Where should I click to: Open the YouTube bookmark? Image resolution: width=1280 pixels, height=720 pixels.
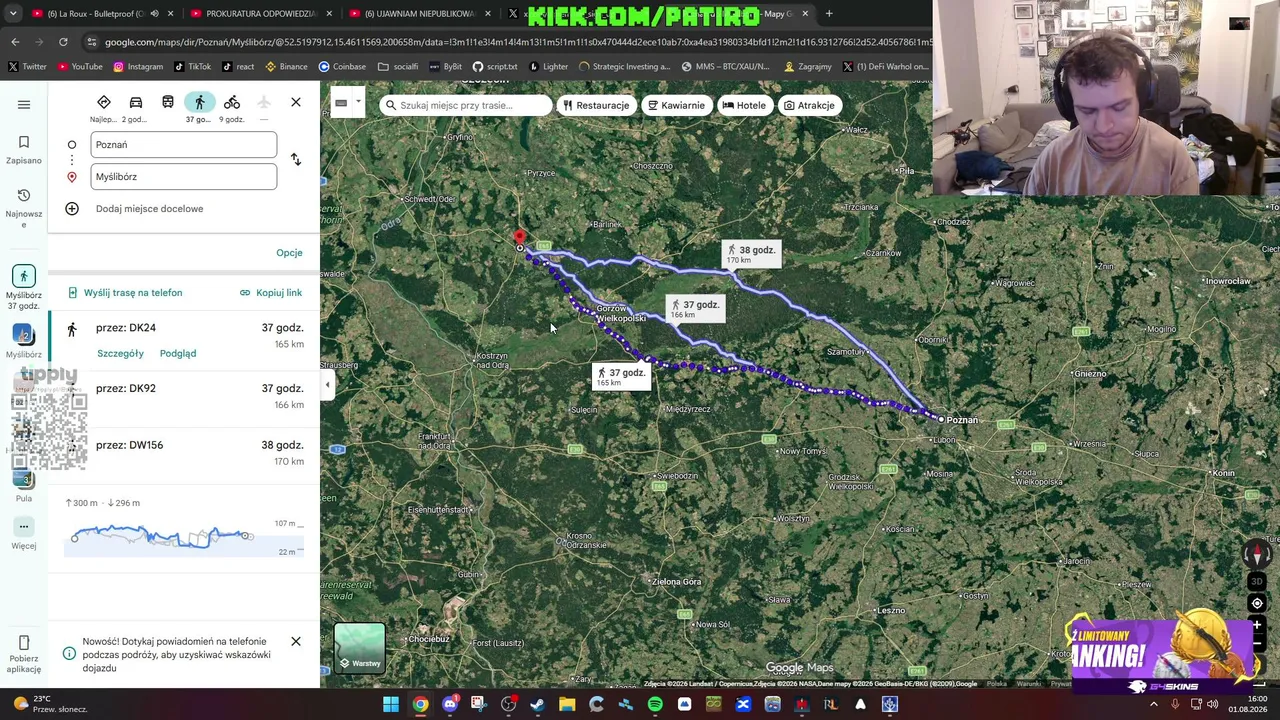click(80, 67)
